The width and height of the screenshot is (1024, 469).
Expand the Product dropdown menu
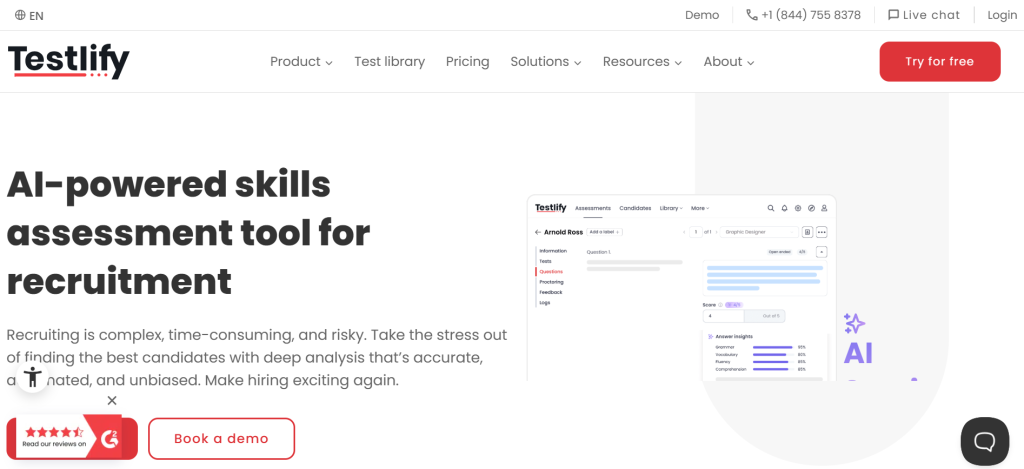[301, 61]
